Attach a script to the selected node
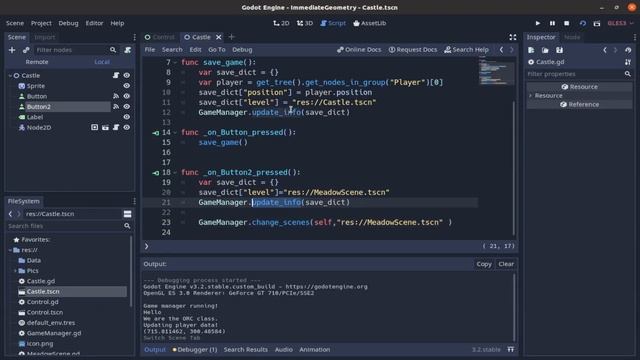Screen dimensions: 640x360 coord(128,50)
